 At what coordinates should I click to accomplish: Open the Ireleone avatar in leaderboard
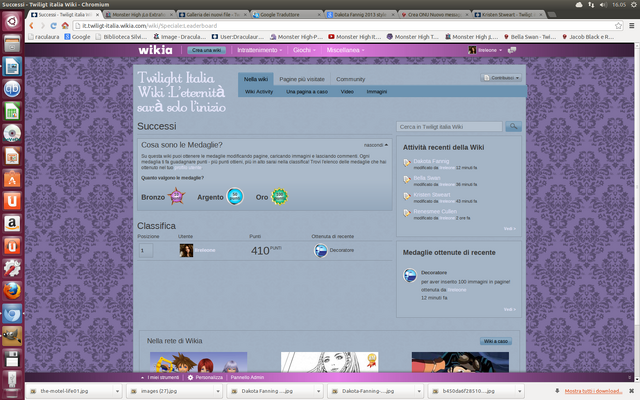tap(186, 251)
